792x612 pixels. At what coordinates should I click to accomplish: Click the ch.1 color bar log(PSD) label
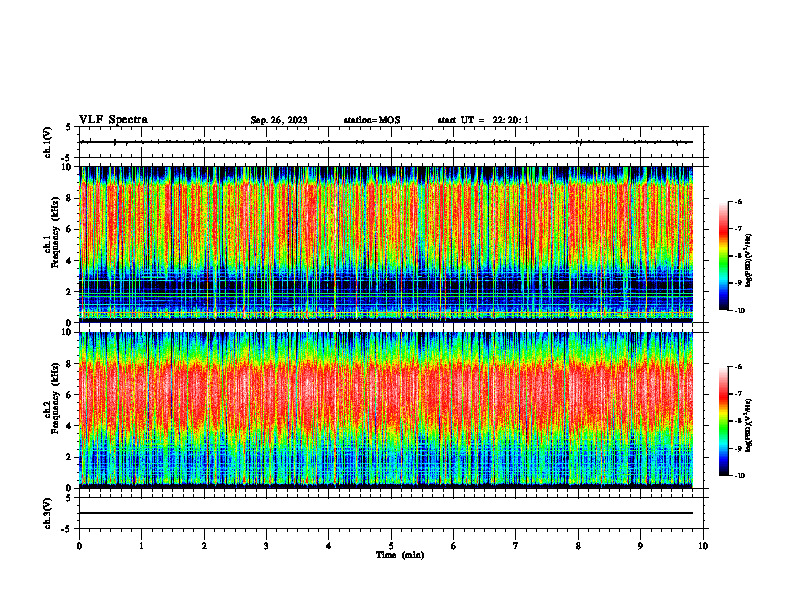749,261
